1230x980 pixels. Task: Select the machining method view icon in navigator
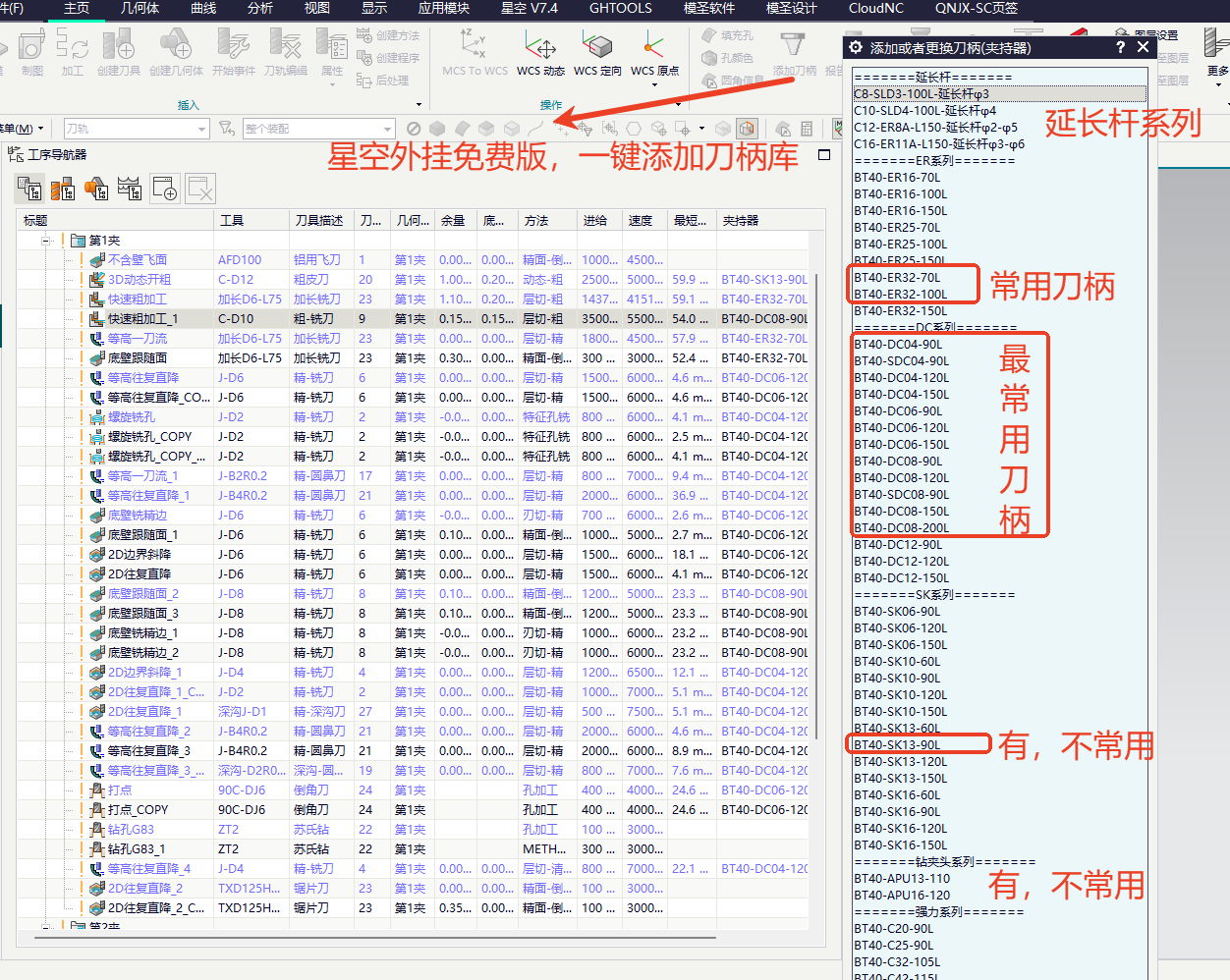[x=130, y=189]
